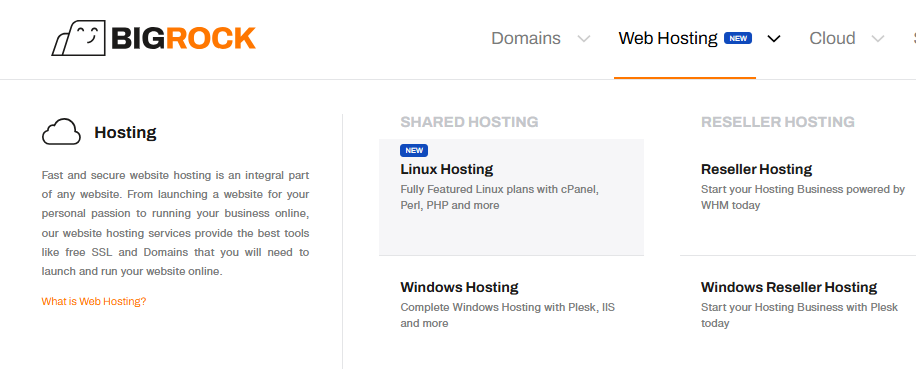The width and height of the screenshot is (916, 369).
Task: Open the Reseller Hosting page
Action: [x=757, y=169]
